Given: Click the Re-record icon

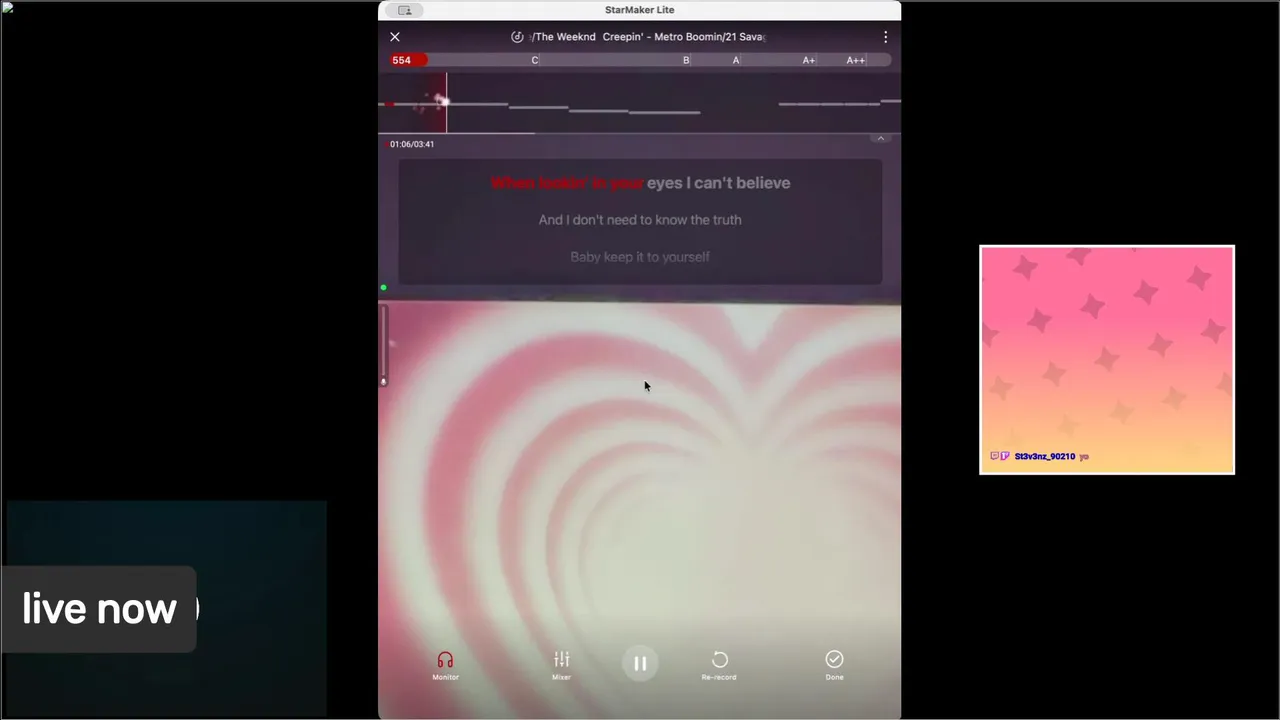Looking at the screenshot, I should coord(719,660).
